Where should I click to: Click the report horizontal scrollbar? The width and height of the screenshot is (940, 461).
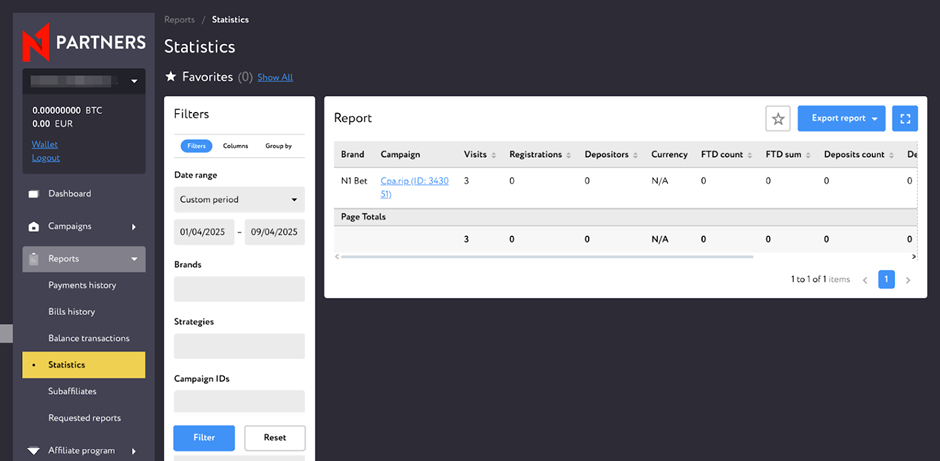click(x=545, y=257)
